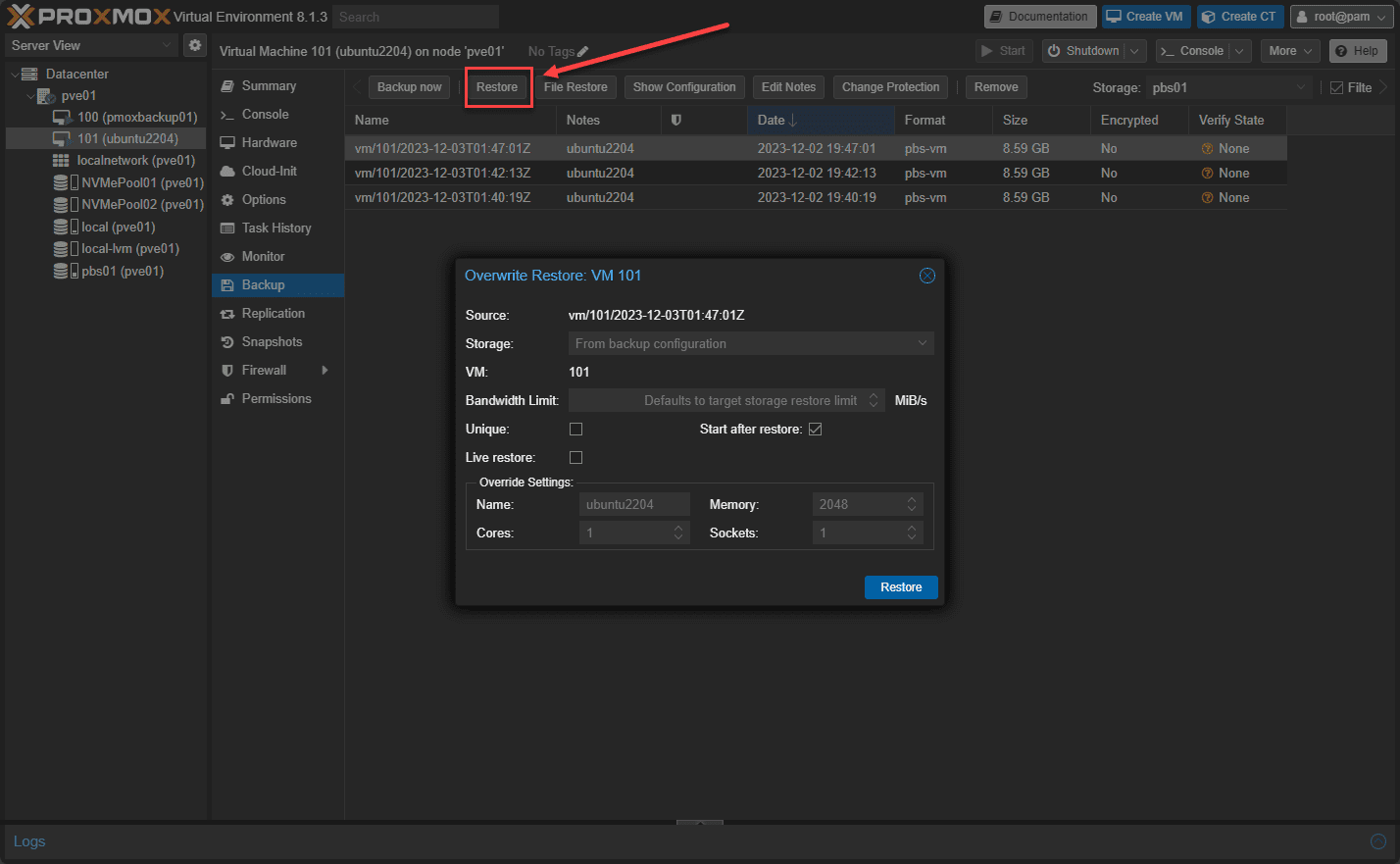Select the pbs01 storage icon in tree

pyautogui.click(x=62, y=271)
